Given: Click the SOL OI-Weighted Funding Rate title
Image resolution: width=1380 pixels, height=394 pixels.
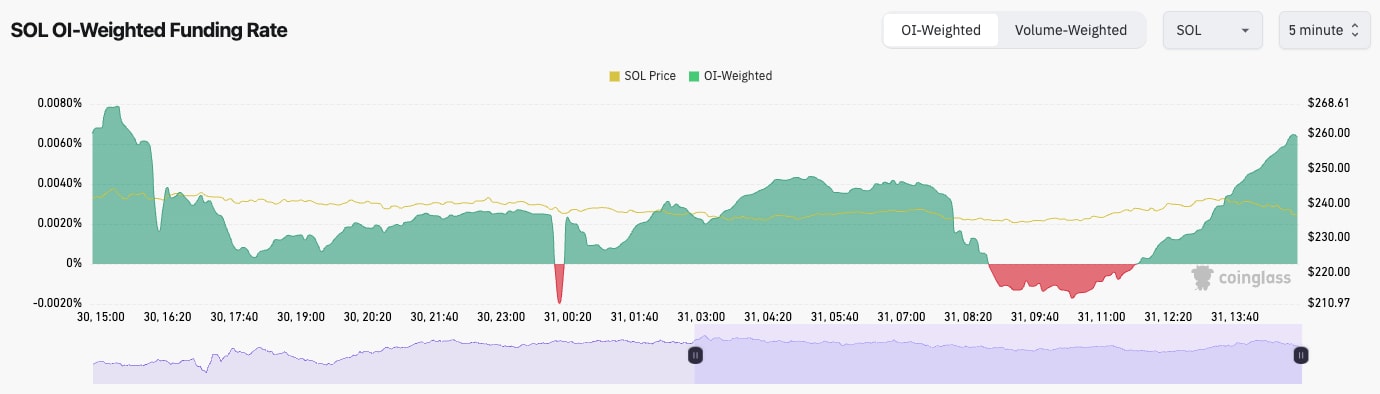Looking at the screenshot, I should tap(149, 31).
